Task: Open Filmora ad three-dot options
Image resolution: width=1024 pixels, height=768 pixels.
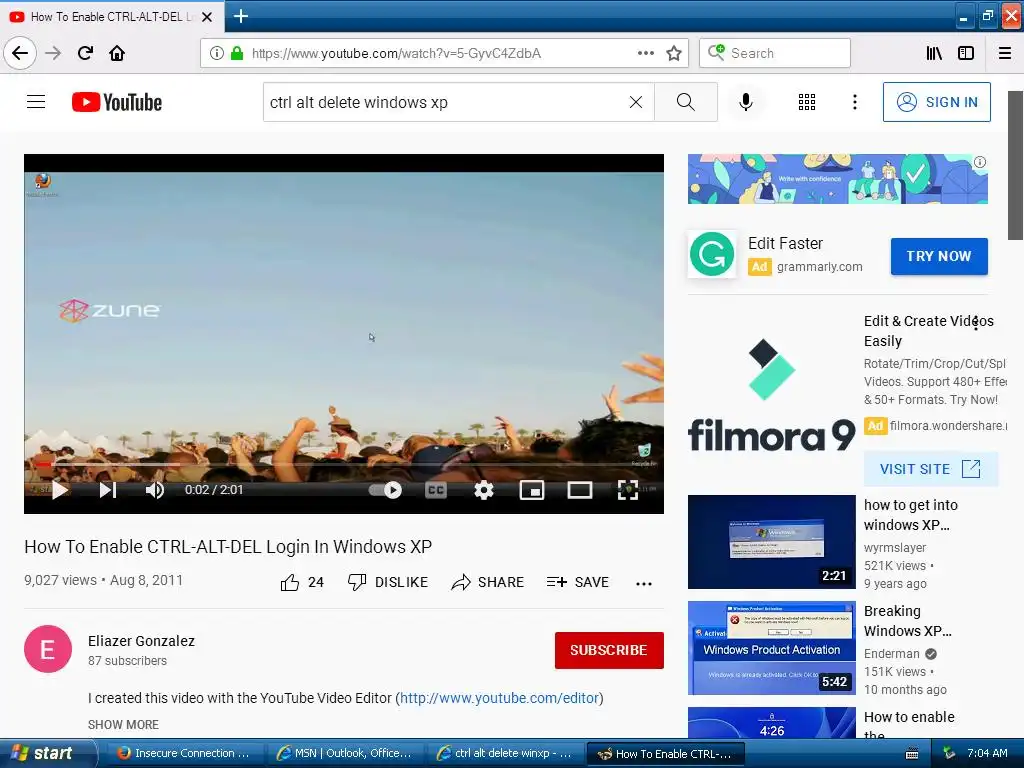Action: (x=976, y=322)
